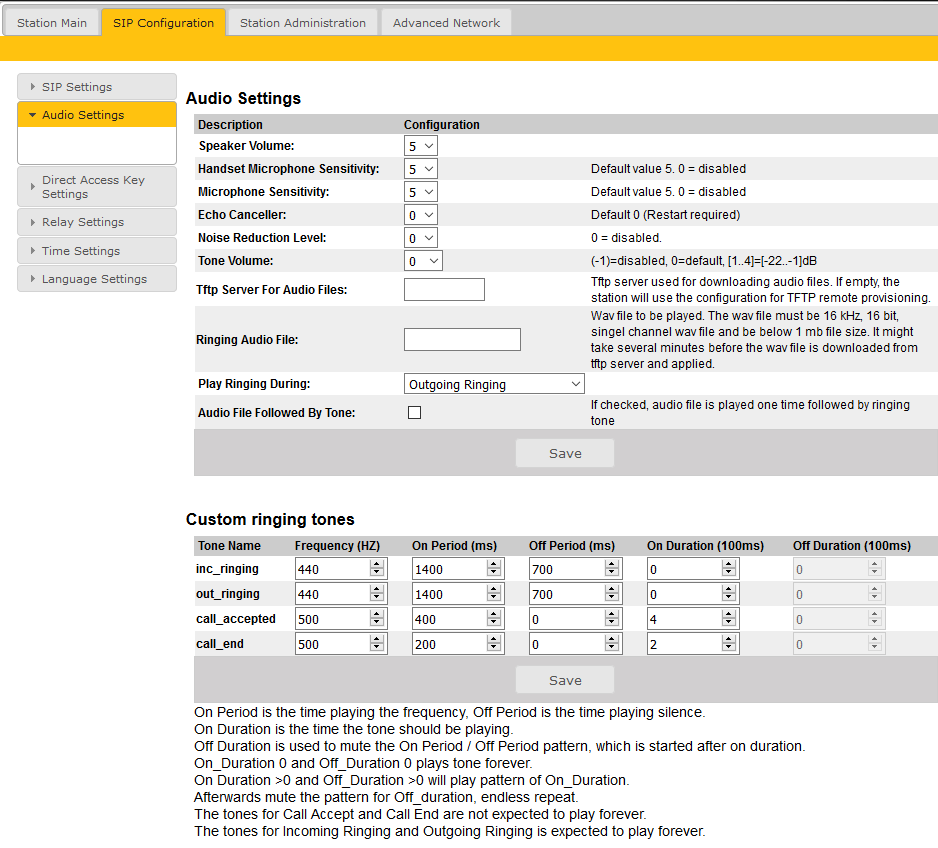The image size is (938, 848).
Task: Open the Speaker Volume dropdown
Action: [x=421, y=146]
